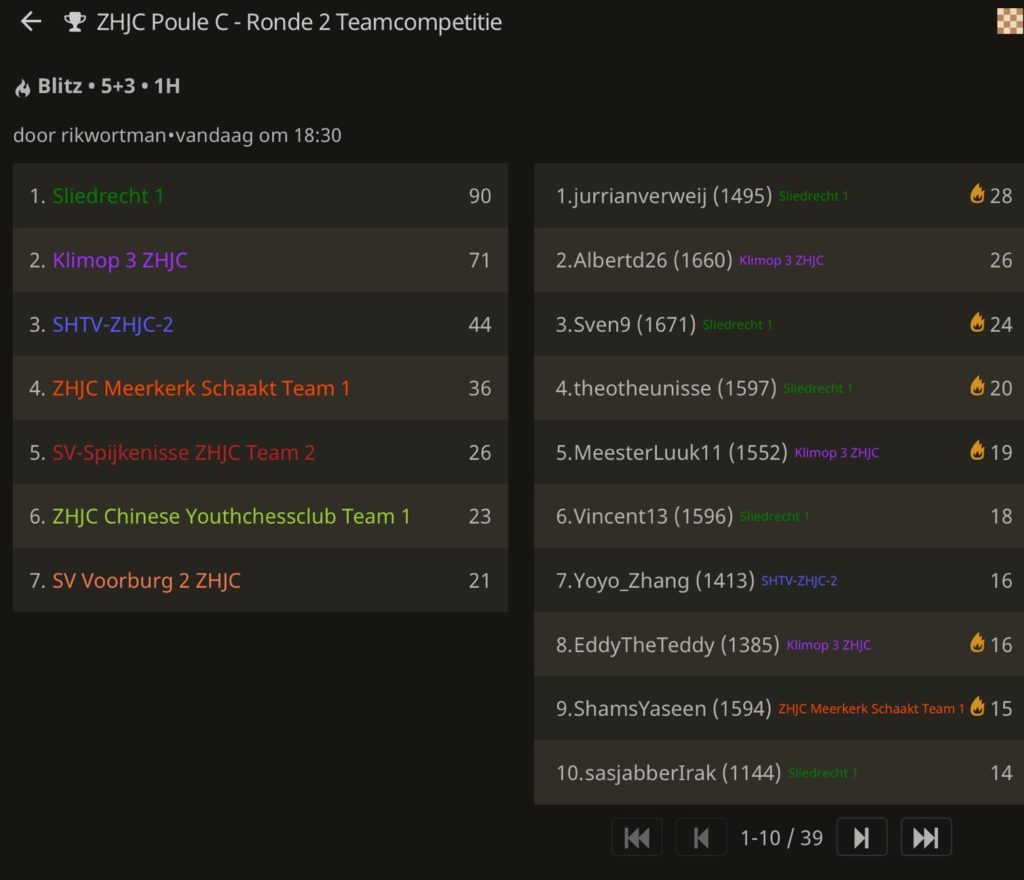Image resolution: width=1024 pixels, height=880 pixels.
Task: Click the streak flame in EddyTheTeddy's row
Action: 977,643
